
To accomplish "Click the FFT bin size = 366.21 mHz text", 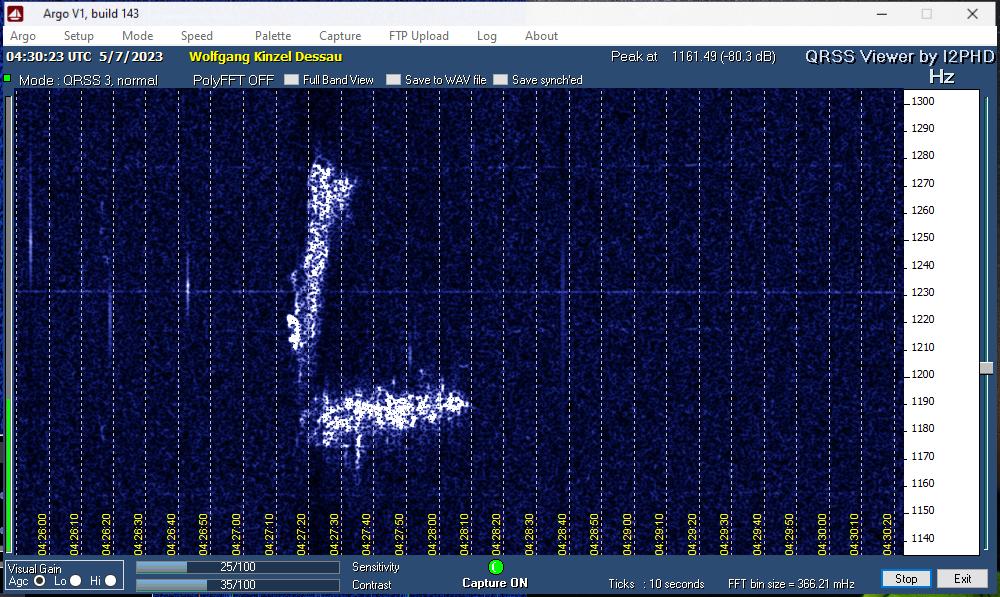I will coord(791,584).
